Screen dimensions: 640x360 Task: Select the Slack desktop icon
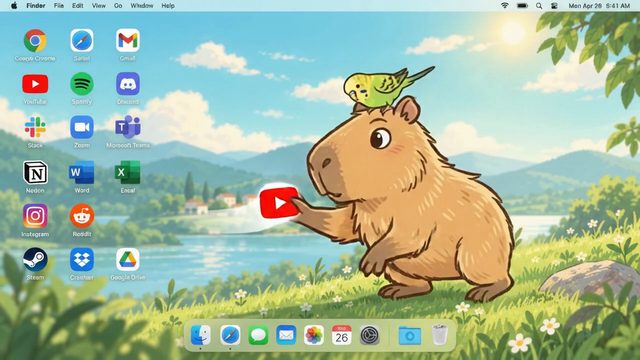[x=35, y=127]
